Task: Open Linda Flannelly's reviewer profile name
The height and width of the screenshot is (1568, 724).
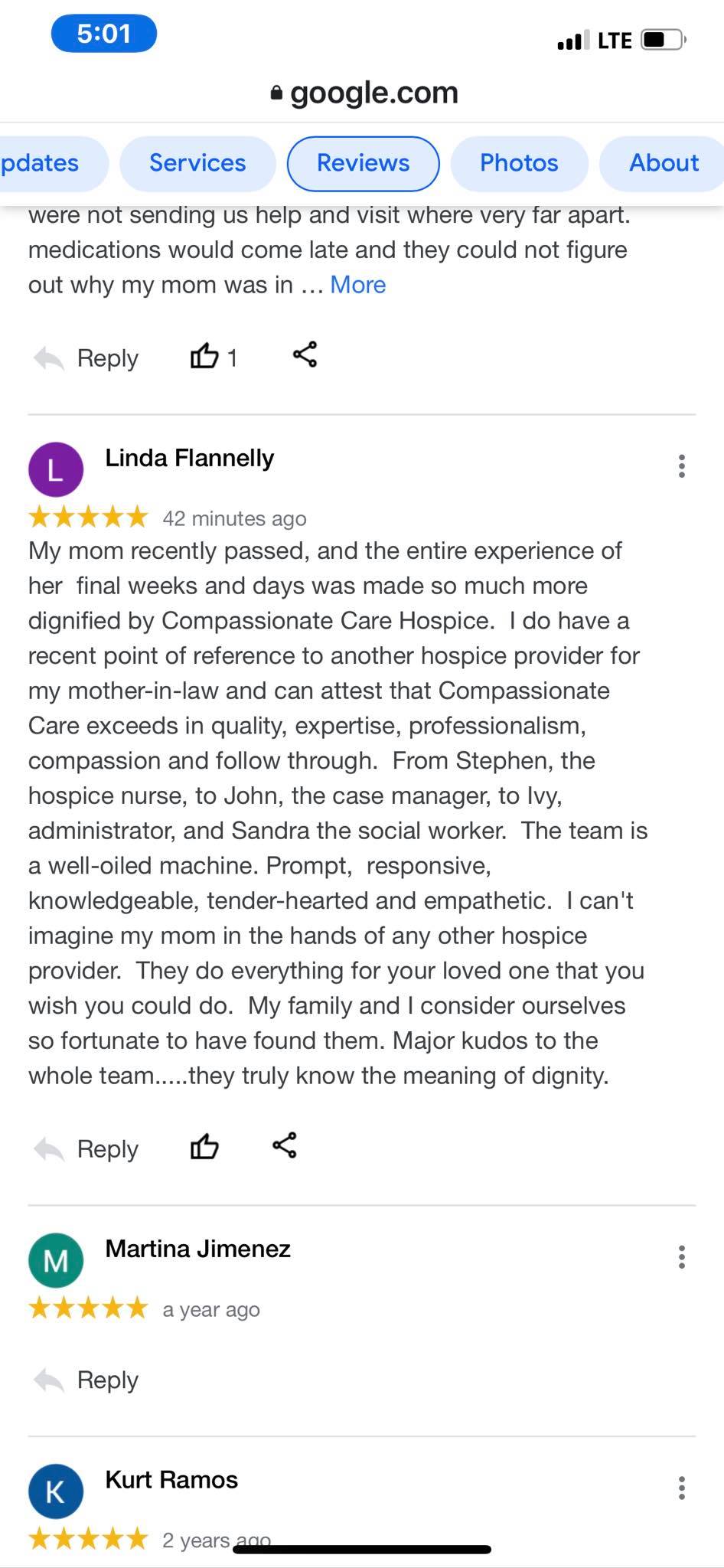Action: 189,458
